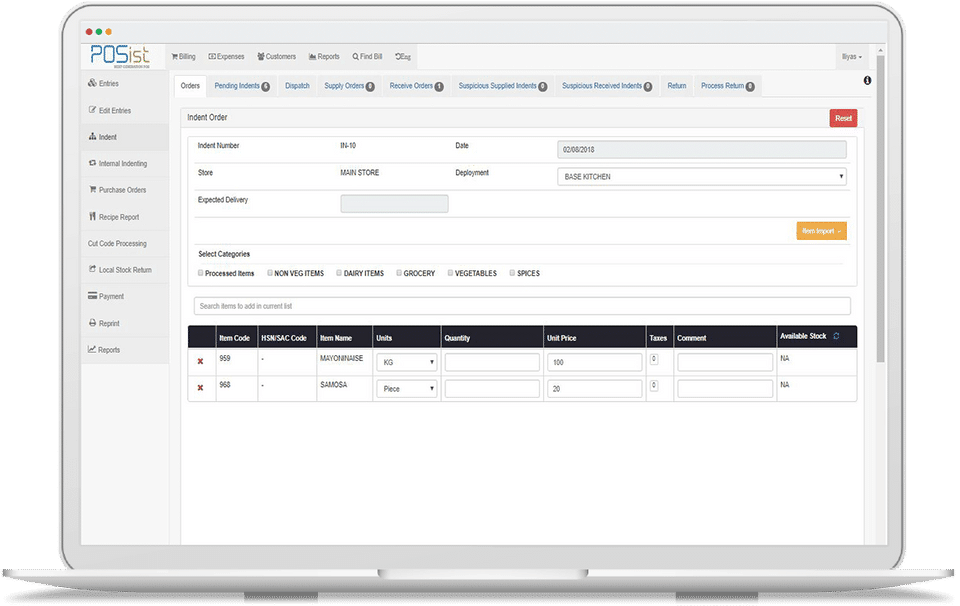
Task: Open the Item Import dropdown button
Action: click(821, 231)
